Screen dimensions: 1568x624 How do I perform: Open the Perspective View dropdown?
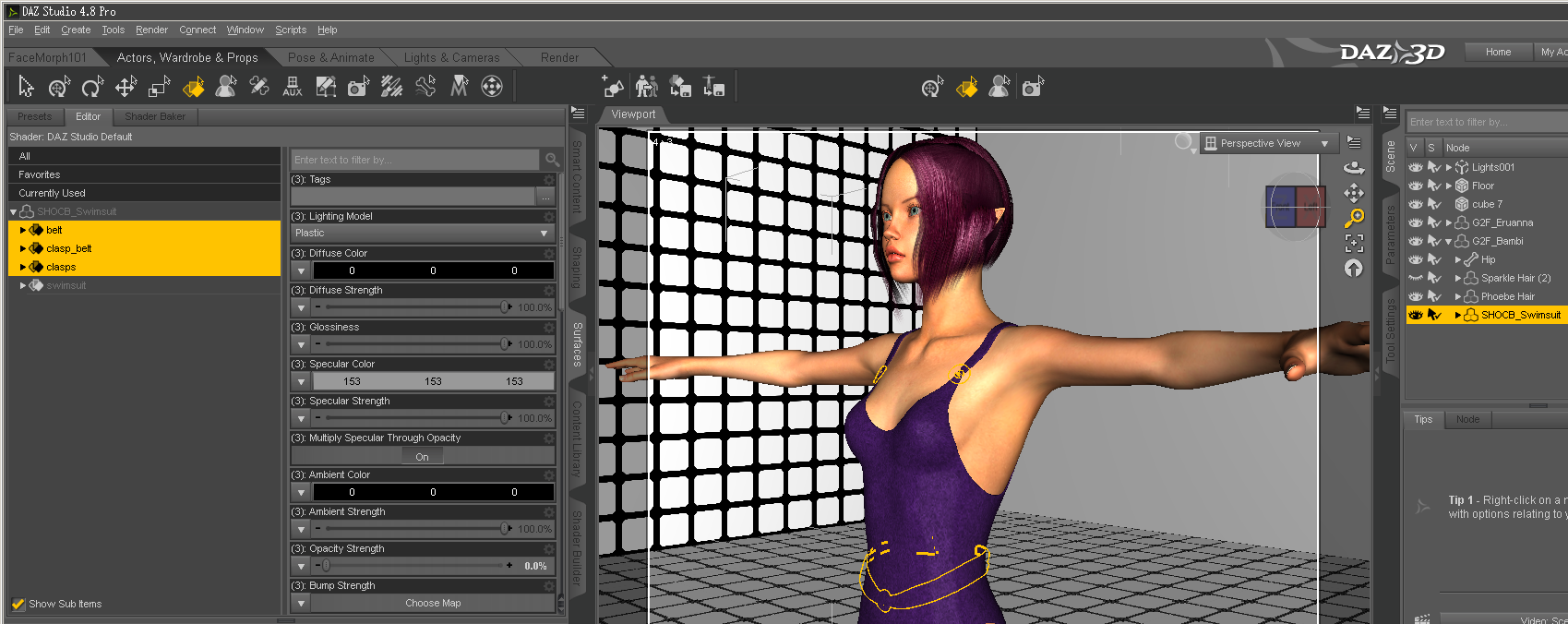click(x=1268, y=143)
